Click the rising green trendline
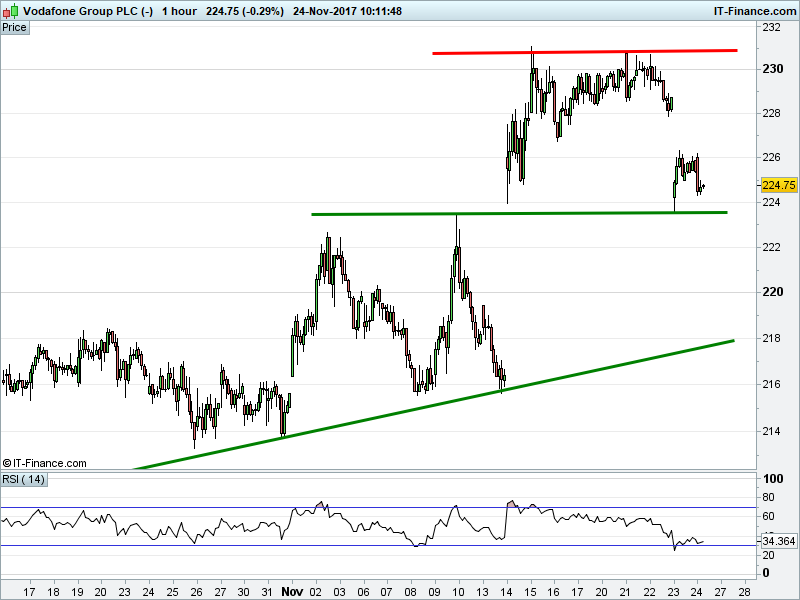The height and width of the screenshot is (600, 800). [x=434, y=405]
